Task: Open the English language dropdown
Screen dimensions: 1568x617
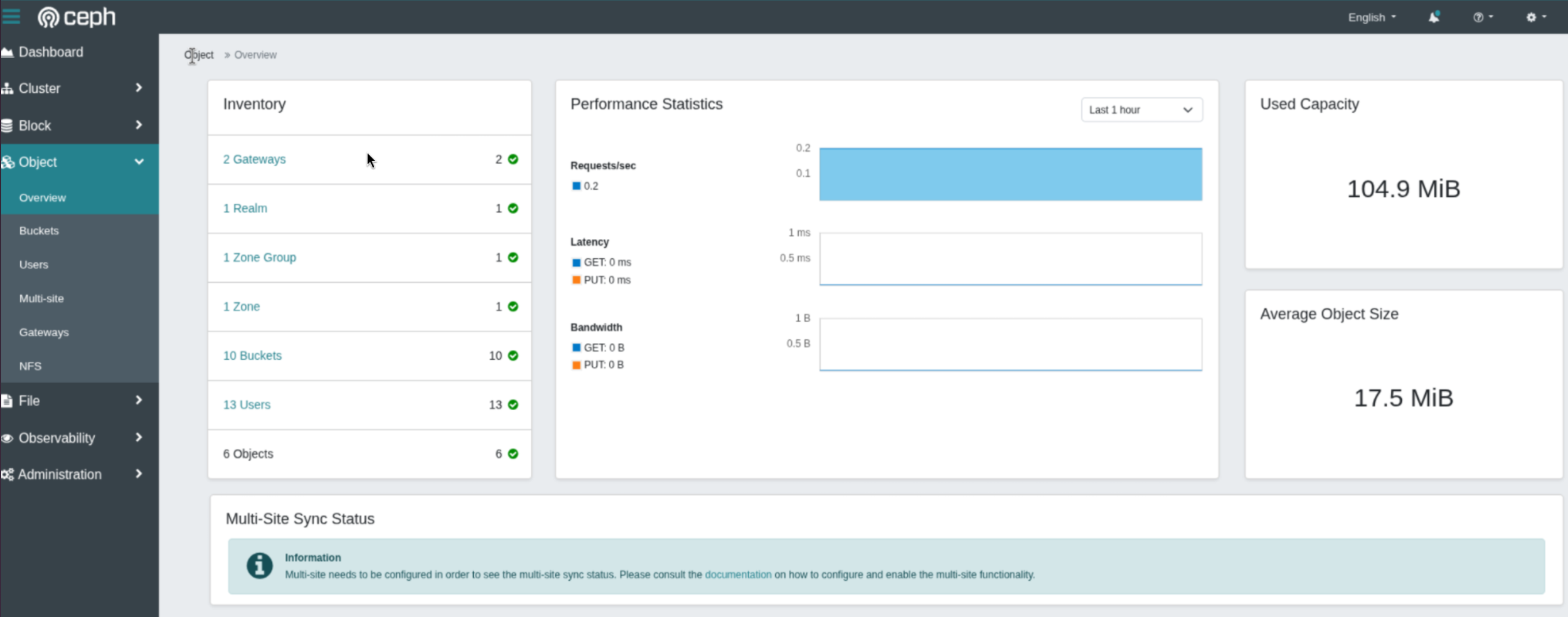Action: (1371, 17)
